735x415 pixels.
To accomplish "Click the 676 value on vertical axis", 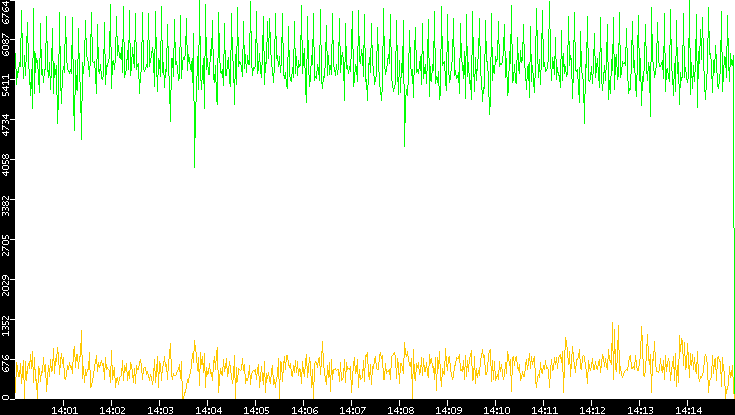I will 6,364.
